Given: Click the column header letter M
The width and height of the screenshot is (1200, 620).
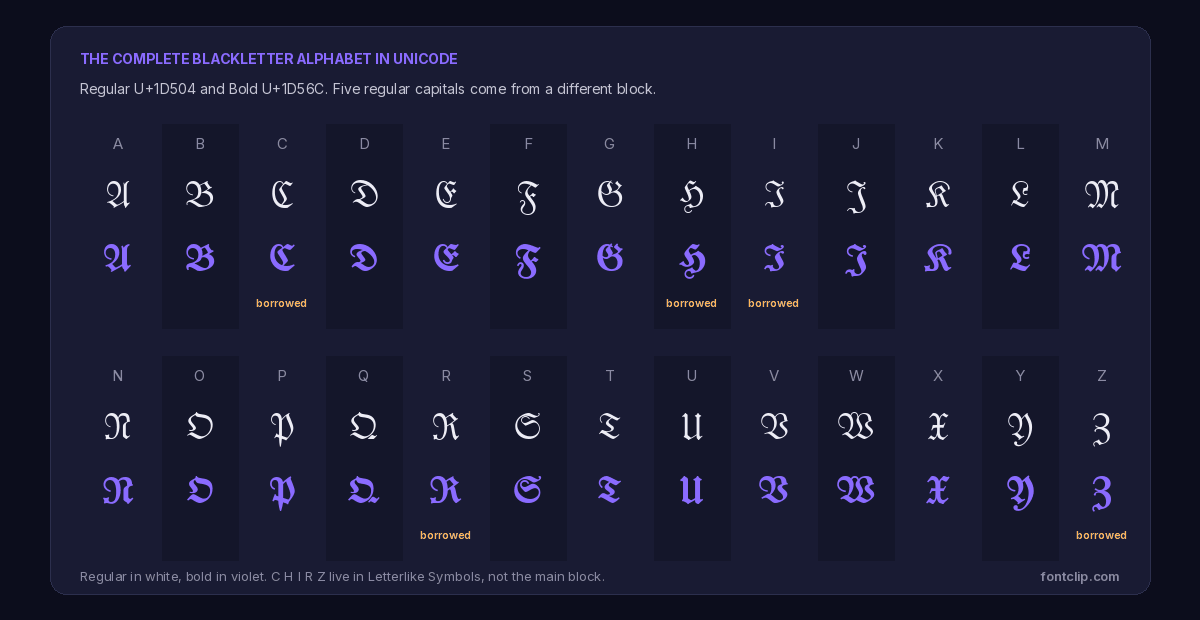Looking at the screenshot, I should (x=1102, y=144).
